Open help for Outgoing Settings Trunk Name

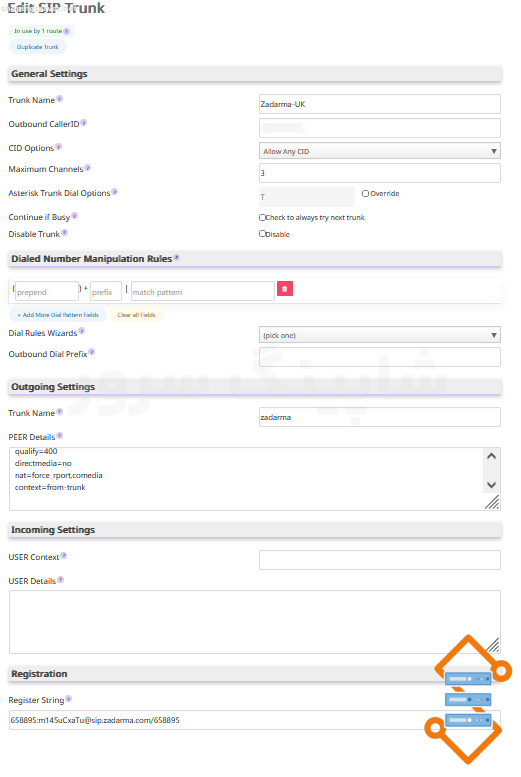59,411
